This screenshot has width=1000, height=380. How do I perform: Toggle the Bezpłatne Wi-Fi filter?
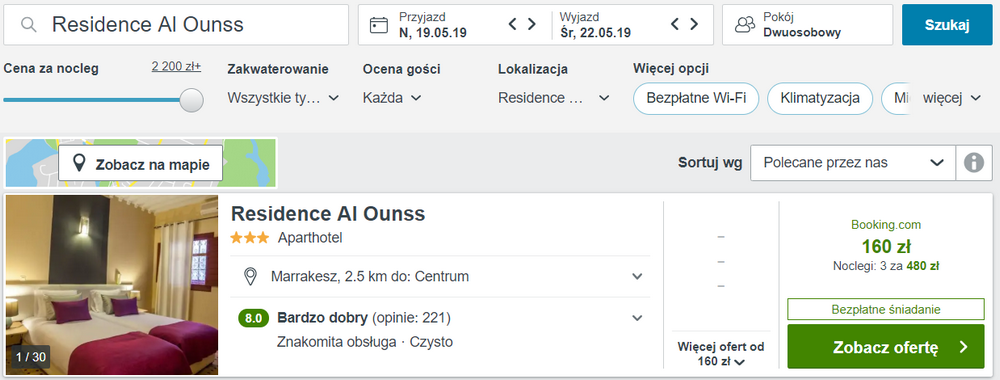(696, 98)
